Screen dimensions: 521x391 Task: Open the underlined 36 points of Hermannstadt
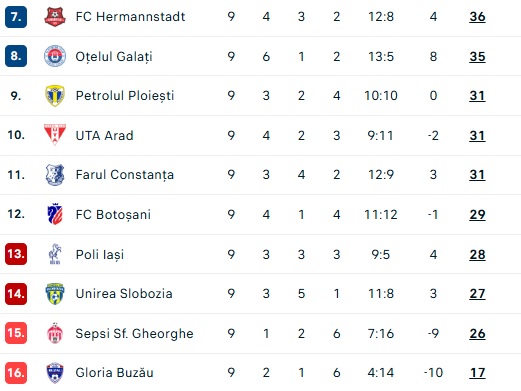tap(477, 17)
